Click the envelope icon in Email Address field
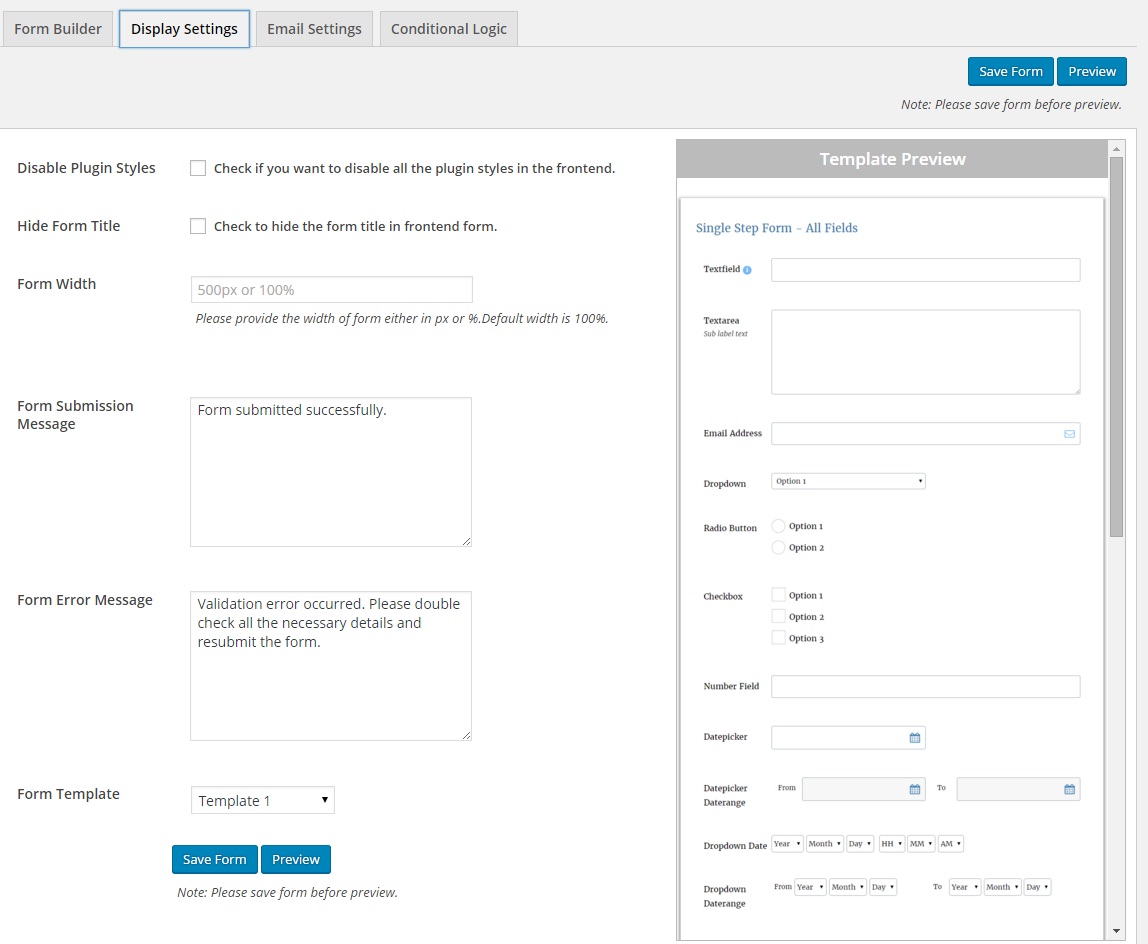Viewport: 1148px width, 944px height. (x=1069, y=434)
